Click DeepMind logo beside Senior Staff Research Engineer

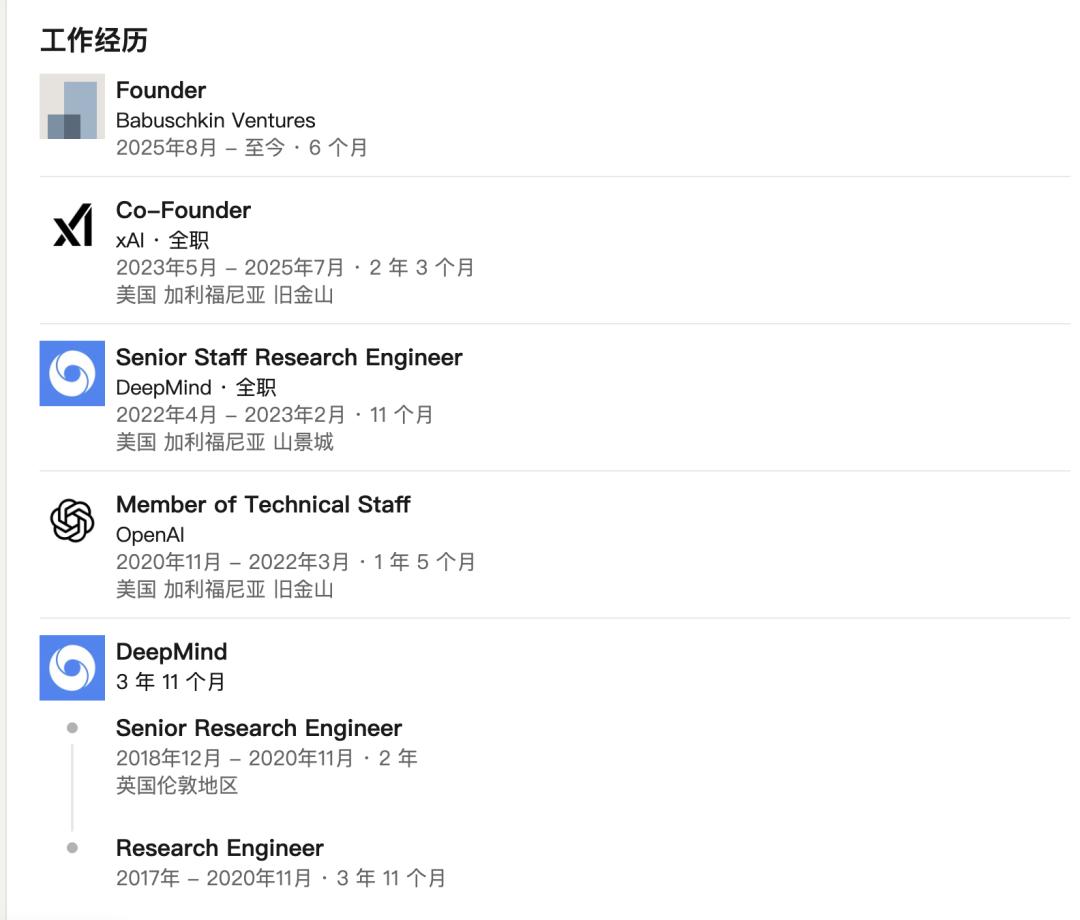[x=72, y=373]
